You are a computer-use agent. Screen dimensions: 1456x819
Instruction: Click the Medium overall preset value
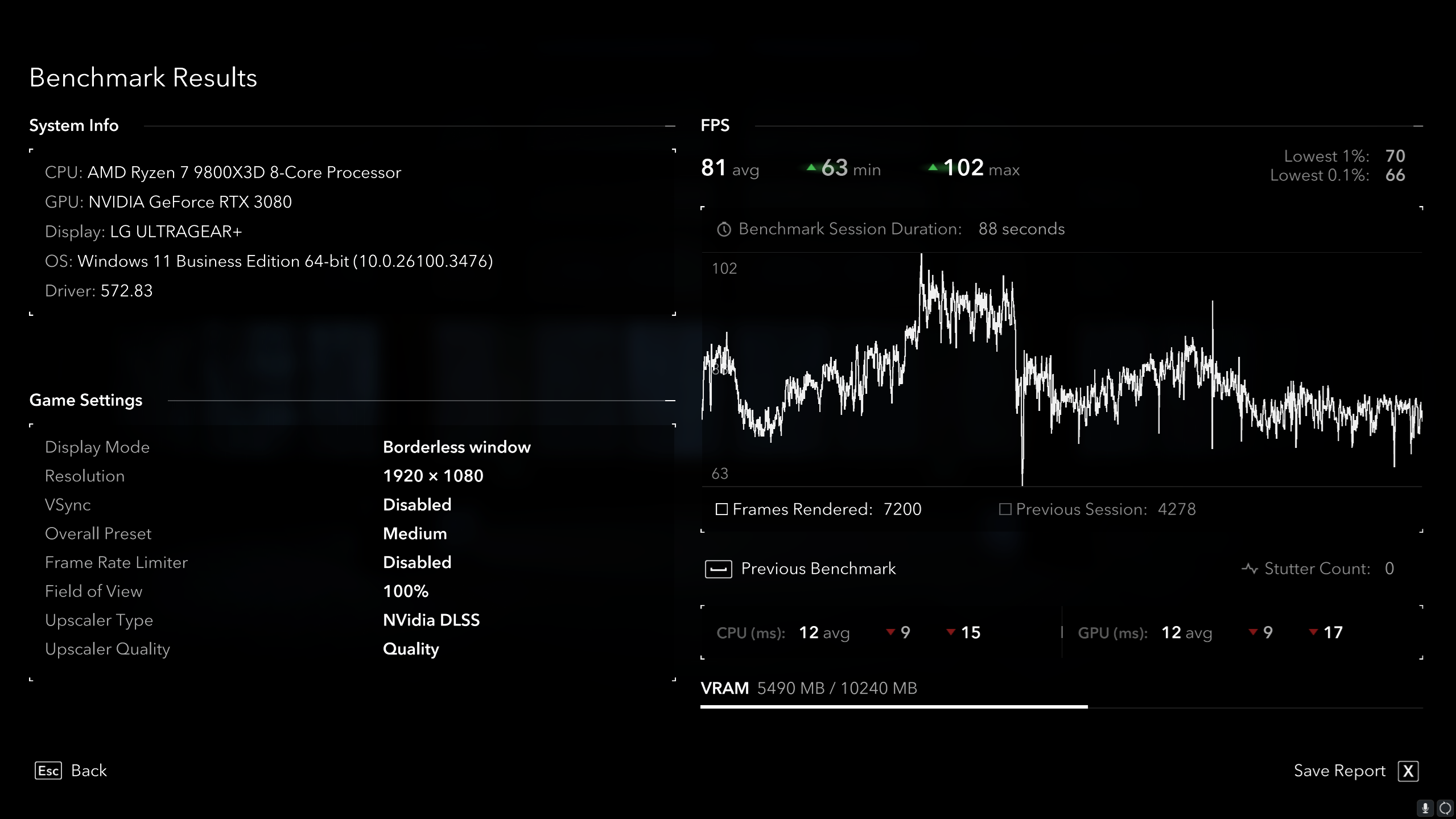pos(415,534)
